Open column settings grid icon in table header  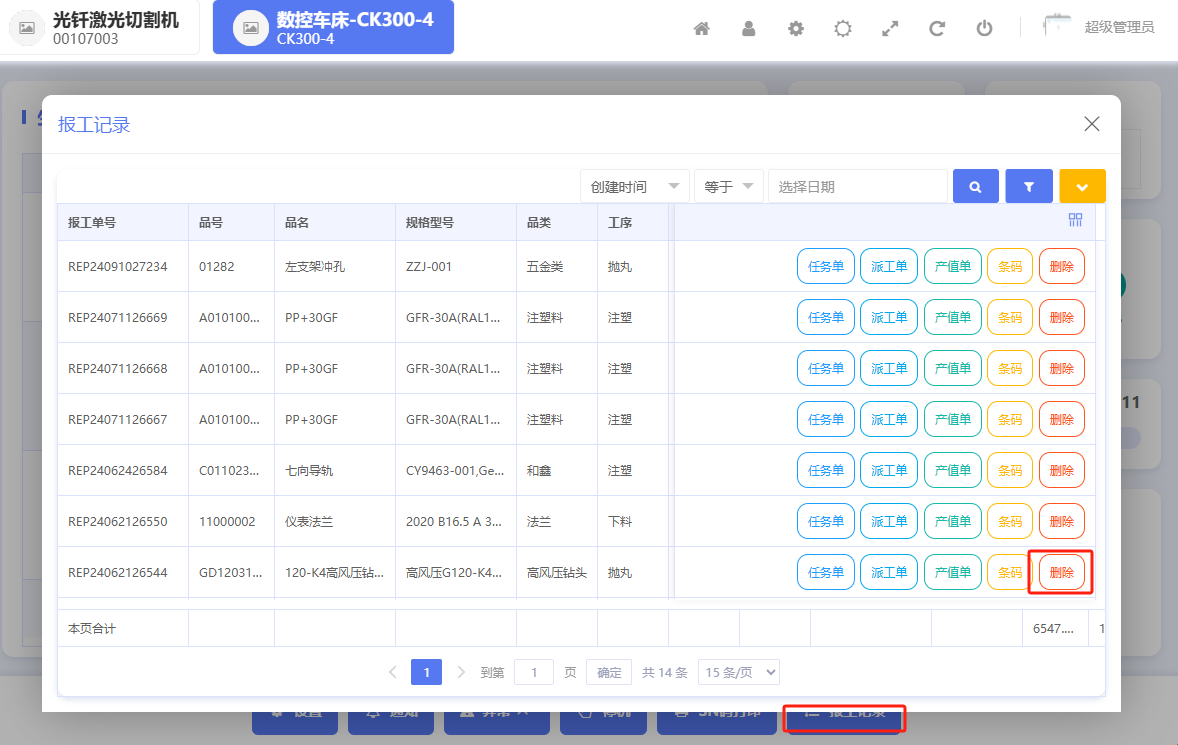click(x=1075, y=219)
